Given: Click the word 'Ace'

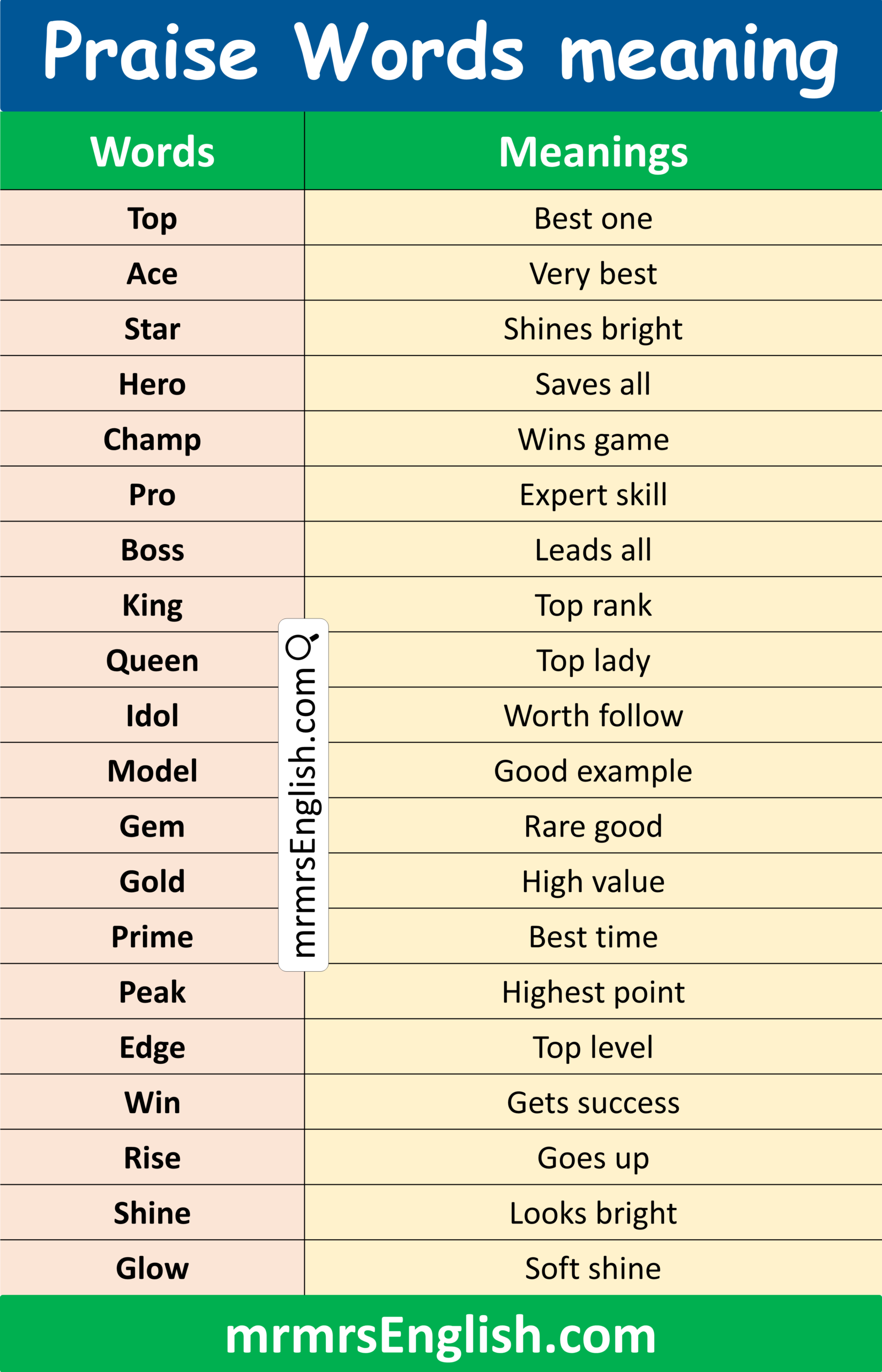Looking at the screenshot, I should pos(152,274).
